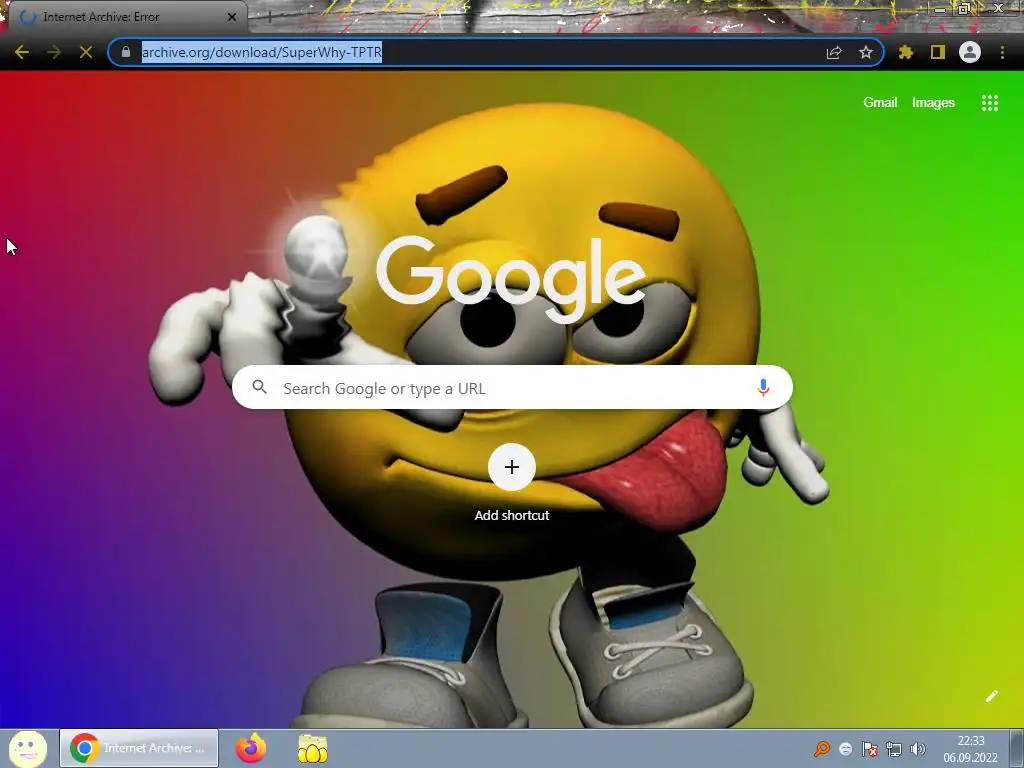Image resolution: width=1024 pixels, height=768 pixels.
Task: Maximize or restore the Chrome window
Action: [x=963, y=8]
